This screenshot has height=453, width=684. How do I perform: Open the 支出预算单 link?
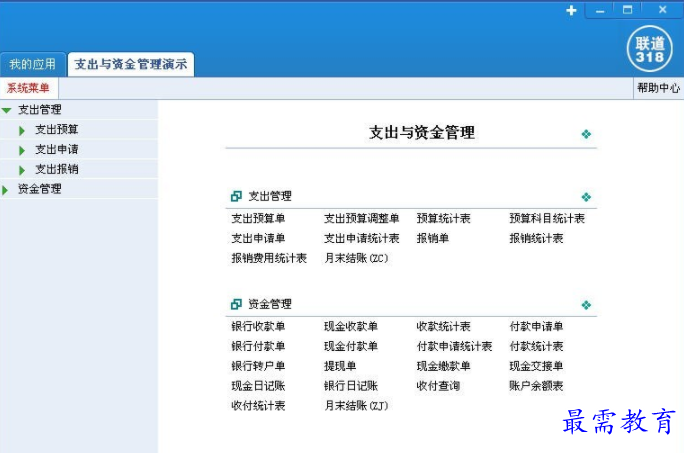tap(258, 219)
